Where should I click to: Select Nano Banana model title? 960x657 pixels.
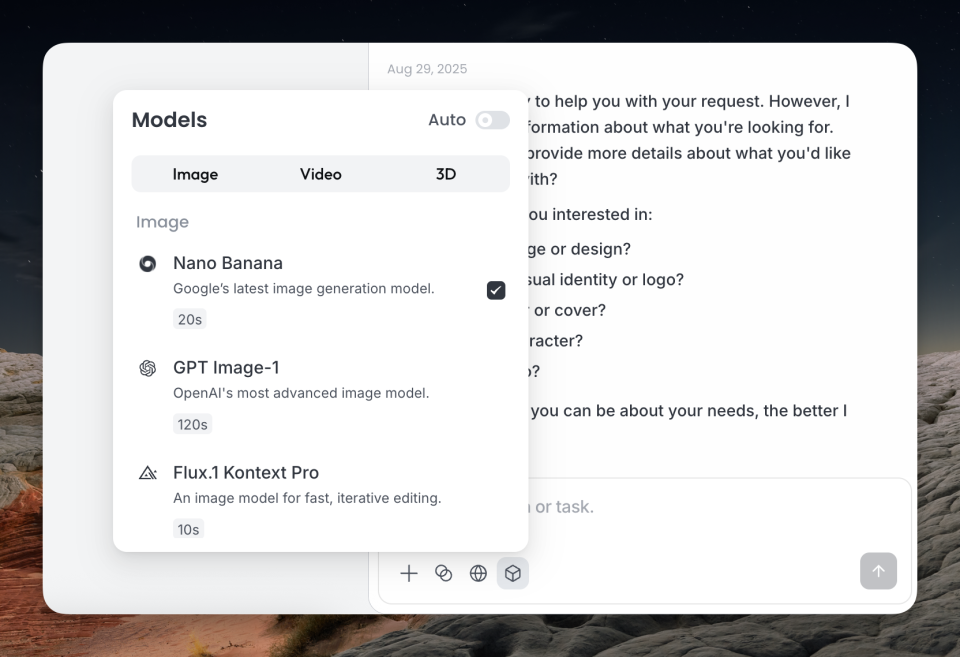pyautogui.click(x=228, y=264)
